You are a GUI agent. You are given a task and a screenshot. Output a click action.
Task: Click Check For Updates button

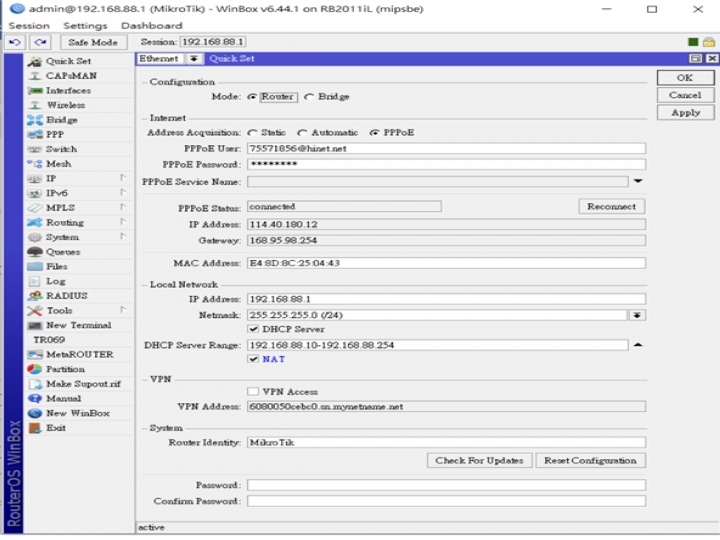[x=479, y=461]
